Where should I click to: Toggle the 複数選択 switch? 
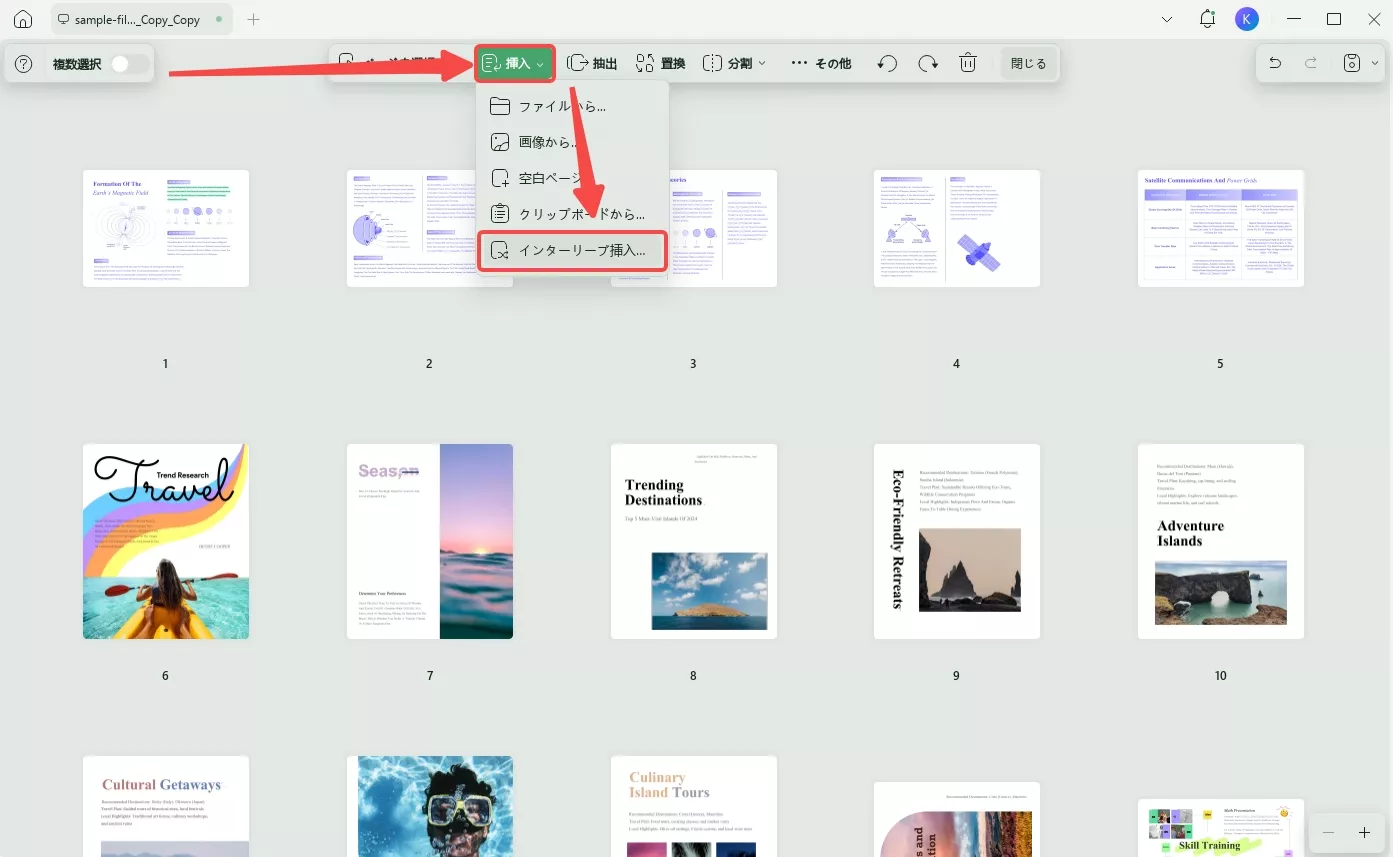tap(130, 64)
